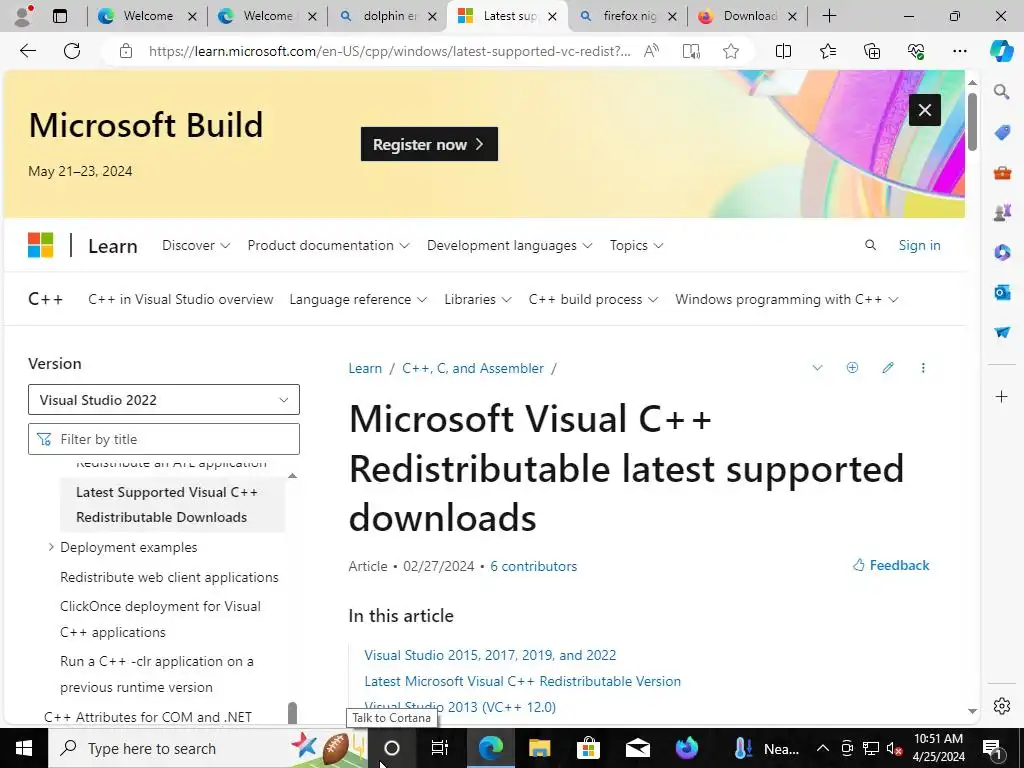Open tab actions menu icon

[x=59, y=16]
